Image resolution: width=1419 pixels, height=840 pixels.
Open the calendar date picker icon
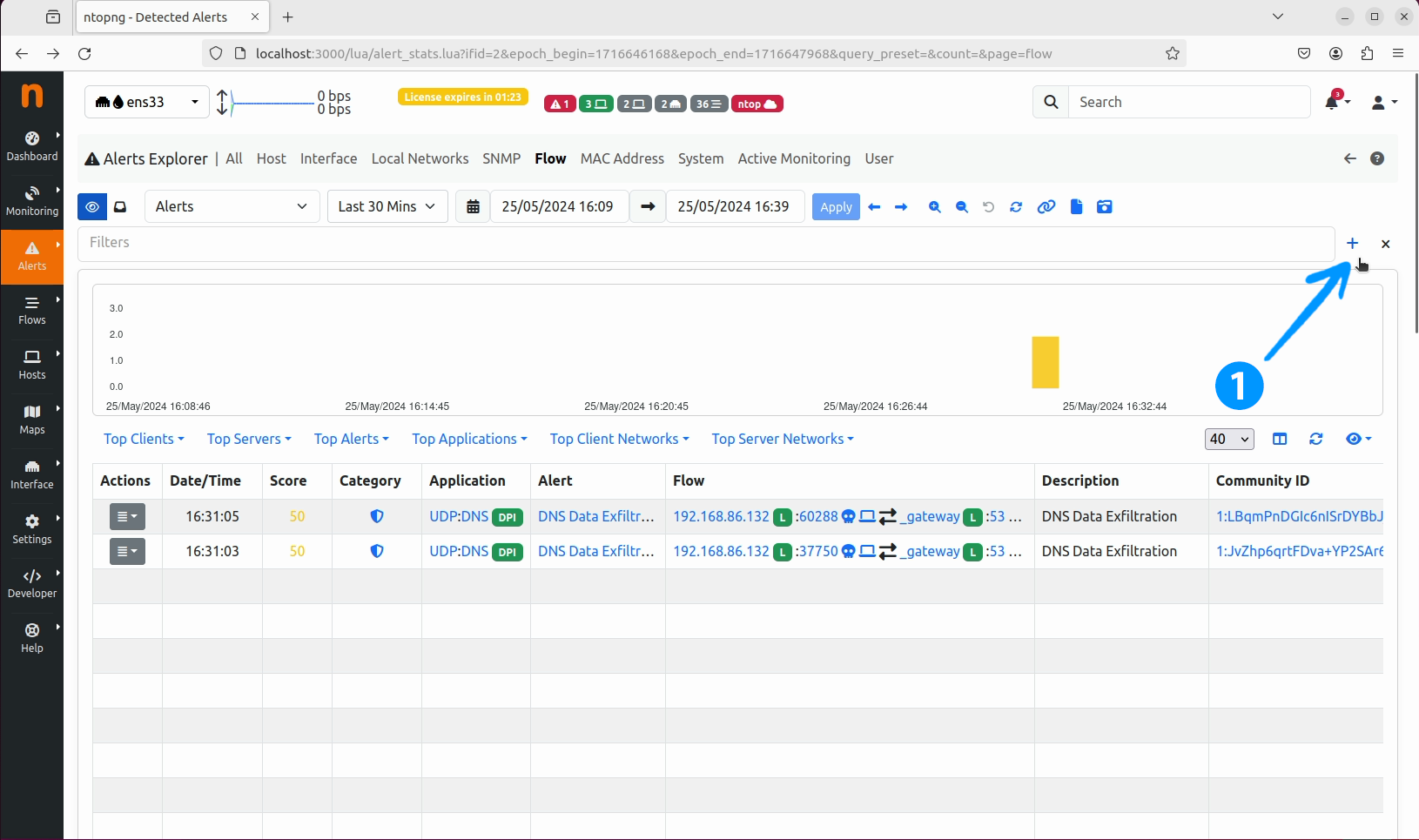coord(473,207)
